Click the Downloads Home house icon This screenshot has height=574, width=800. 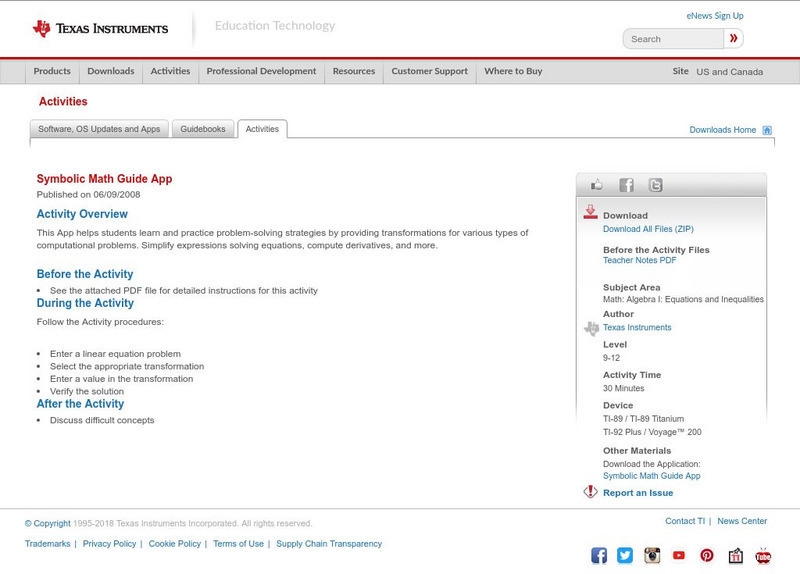[767, 130]
